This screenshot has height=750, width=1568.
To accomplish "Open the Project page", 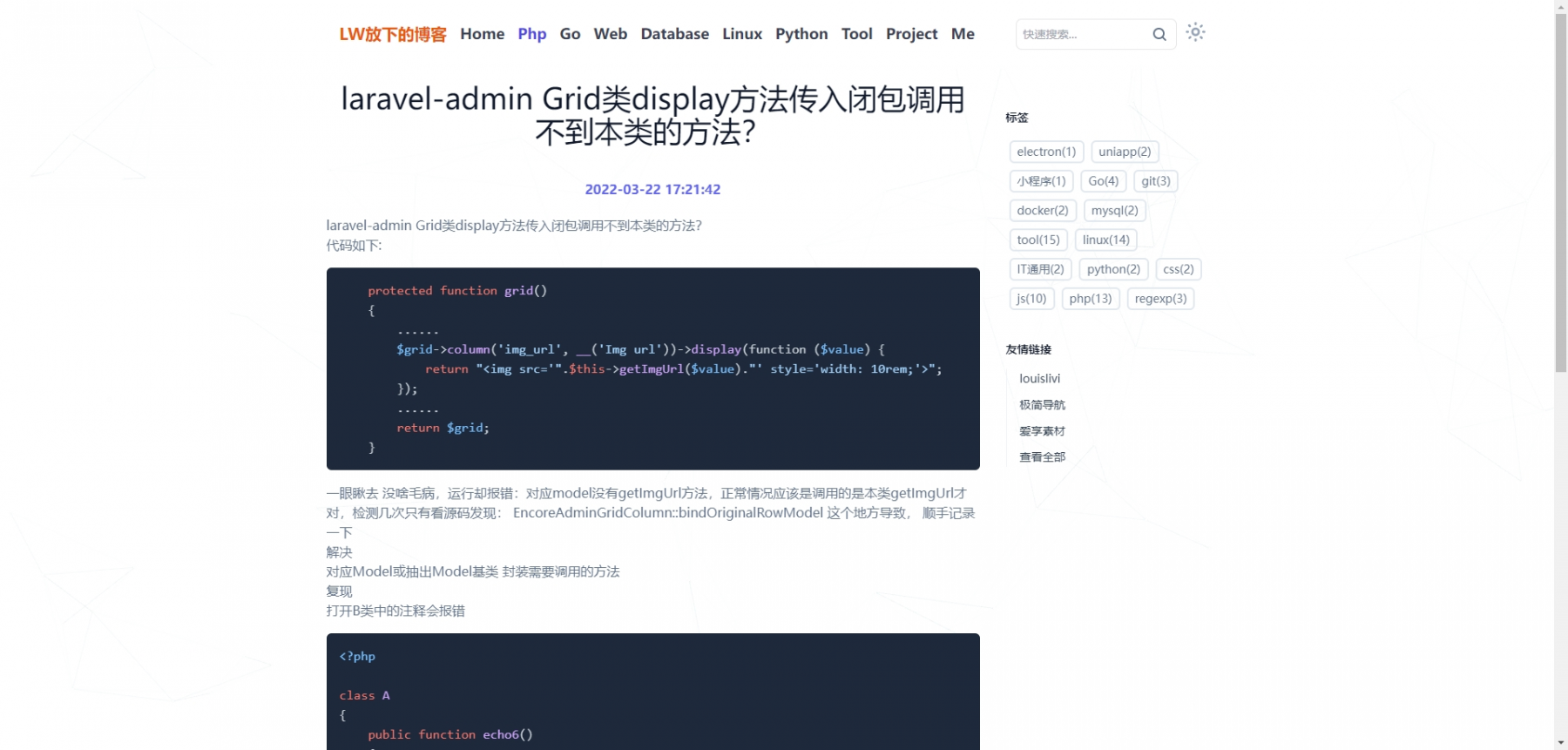I will click(912, 34).
